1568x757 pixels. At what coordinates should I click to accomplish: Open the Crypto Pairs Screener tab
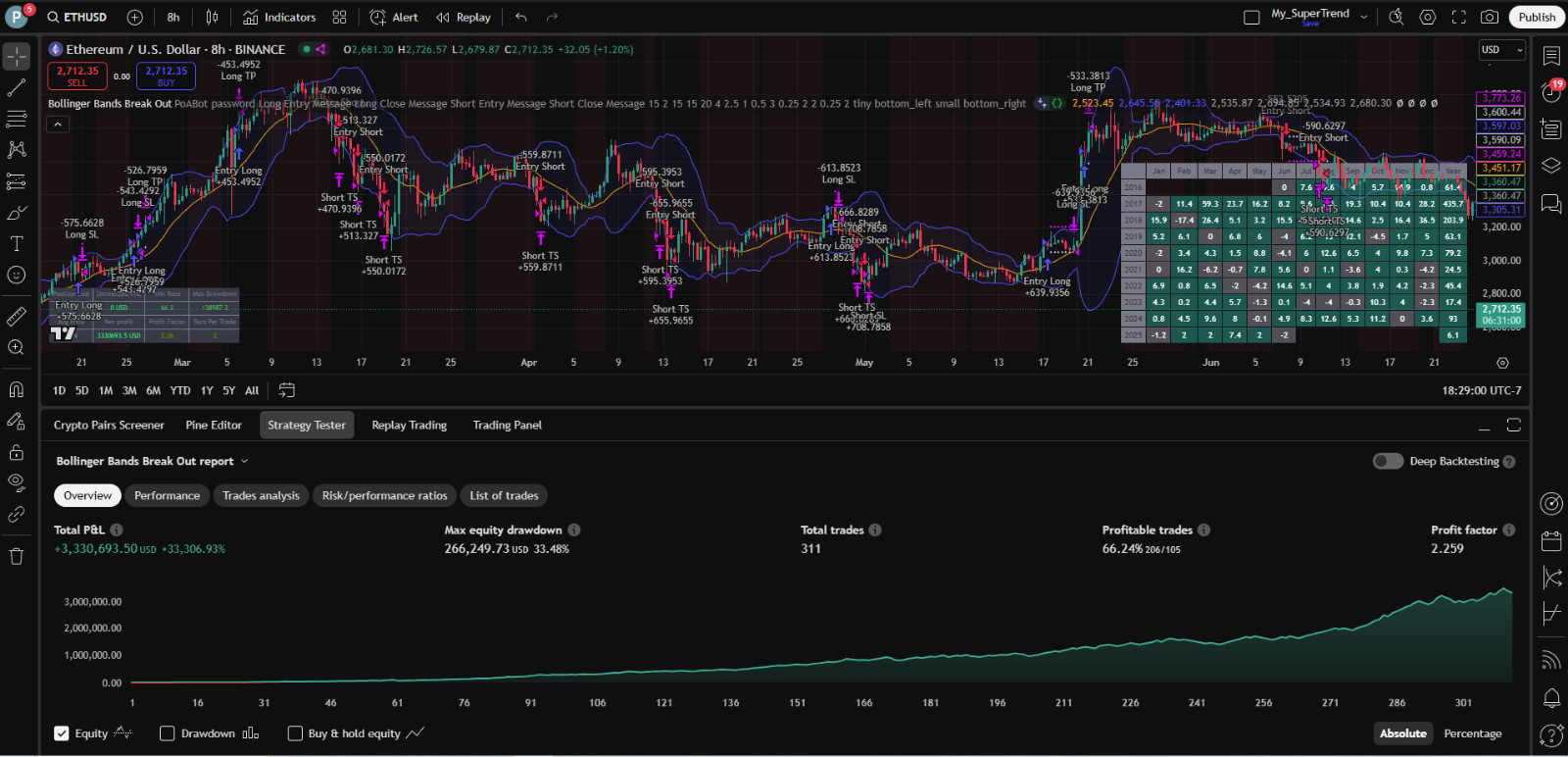point(109,426)
